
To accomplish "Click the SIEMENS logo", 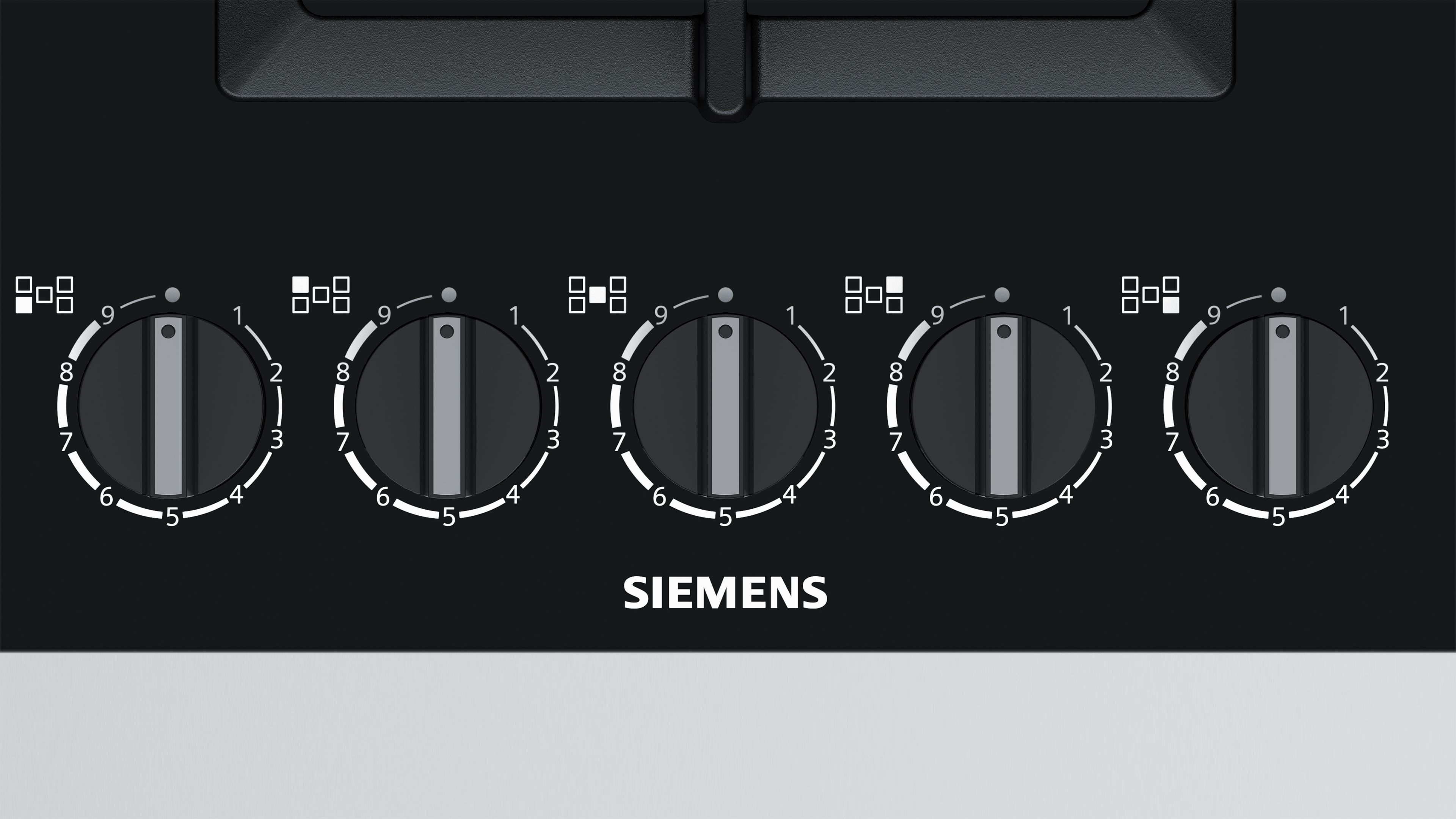I will tap(726, 593).
